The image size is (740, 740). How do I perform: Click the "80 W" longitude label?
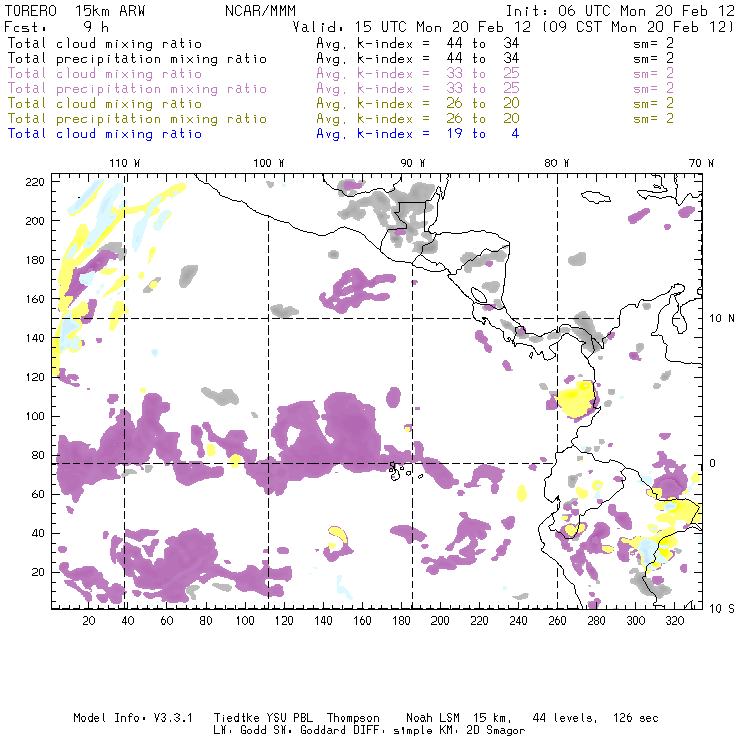click(557, 163)
